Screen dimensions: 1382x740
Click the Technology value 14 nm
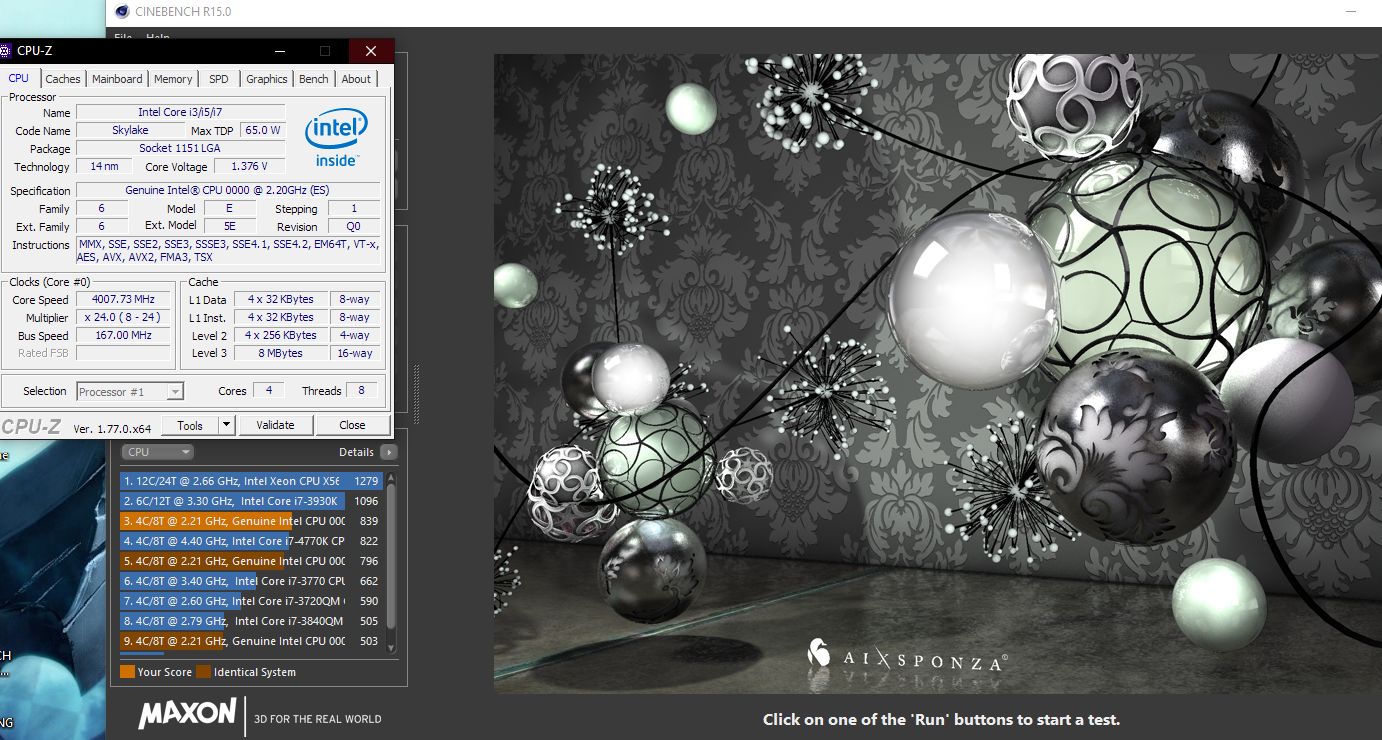104,167
